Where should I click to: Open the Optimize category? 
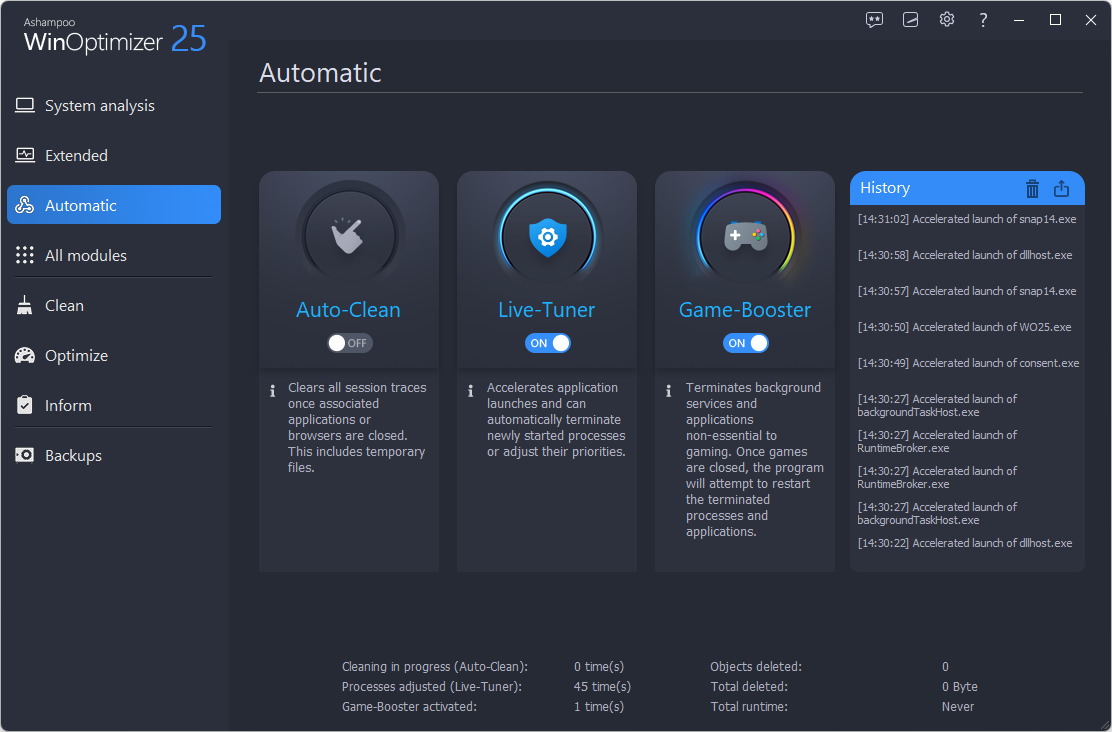(114, 355)
